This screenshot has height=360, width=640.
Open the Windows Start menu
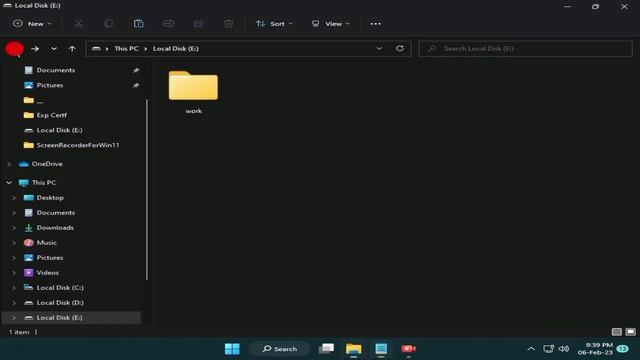coord(232,349)
